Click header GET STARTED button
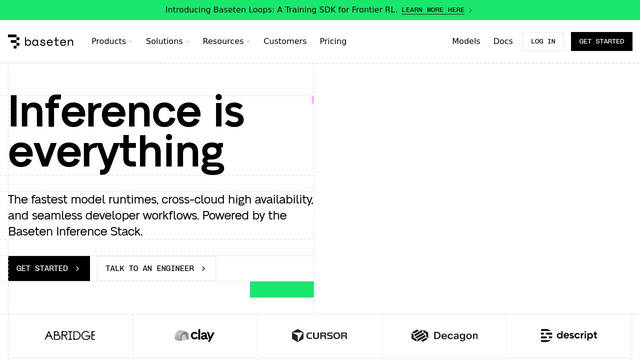The height and width of the screenshot is (360, 640). click(x=601, y=41)
